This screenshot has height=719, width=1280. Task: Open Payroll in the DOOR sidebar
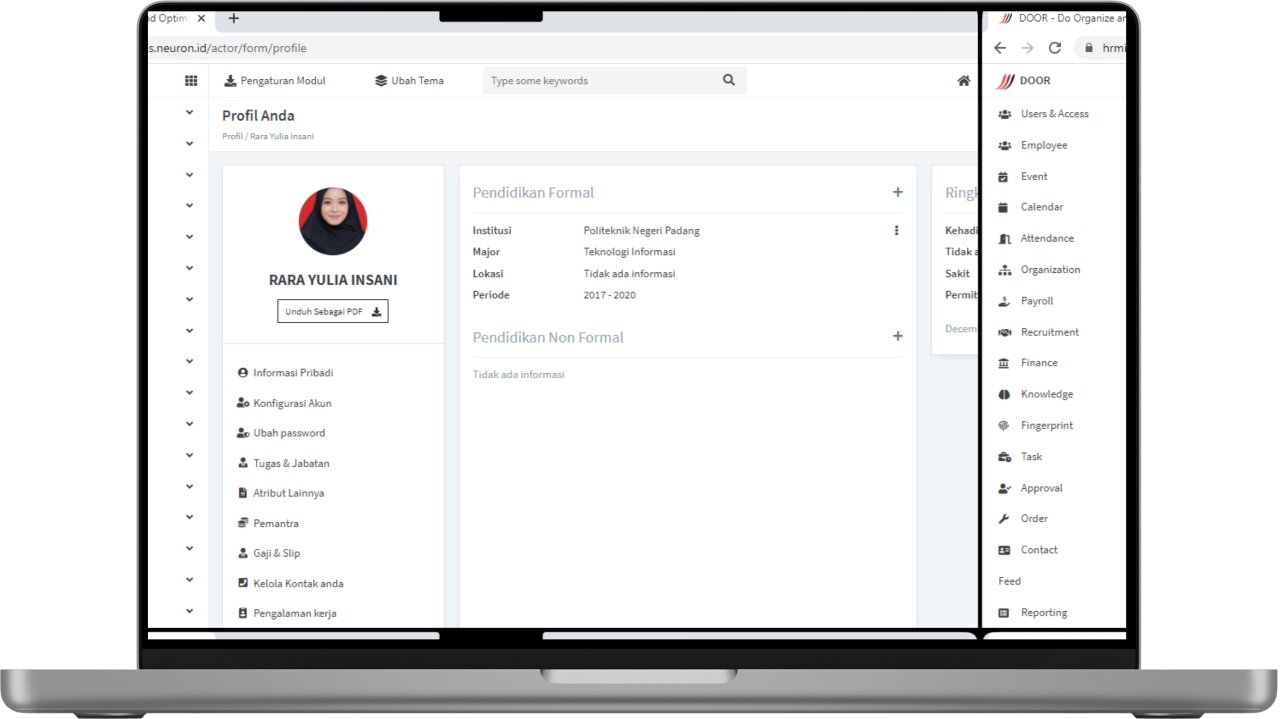coord(1036,301)
